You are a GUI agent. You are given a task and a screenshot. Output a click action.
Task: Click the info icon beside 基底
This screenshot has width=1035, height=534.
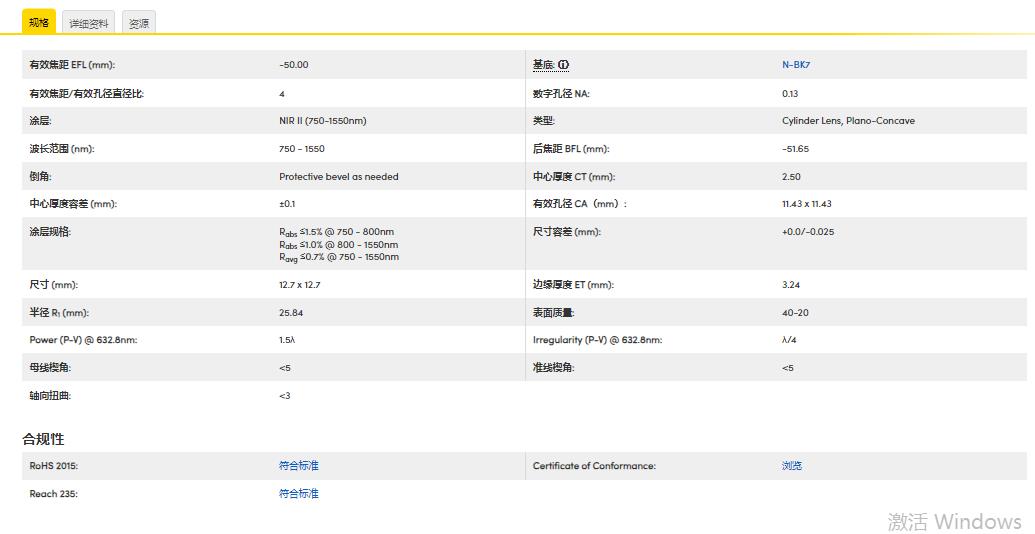pyautogui.click(x=563, y=65)
